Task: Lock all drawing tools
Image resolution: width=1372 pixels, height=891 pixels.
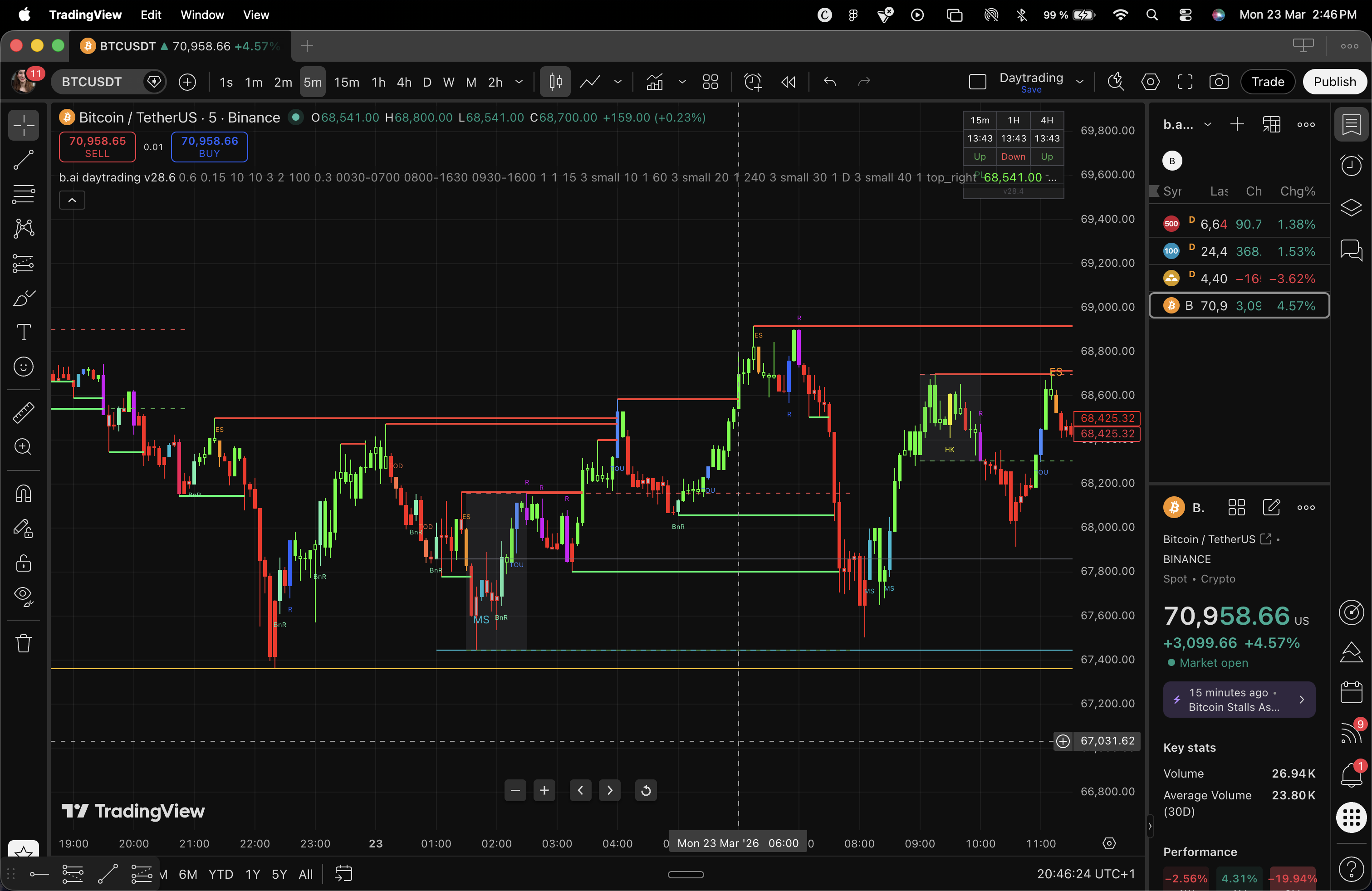Action: [24, 563]
